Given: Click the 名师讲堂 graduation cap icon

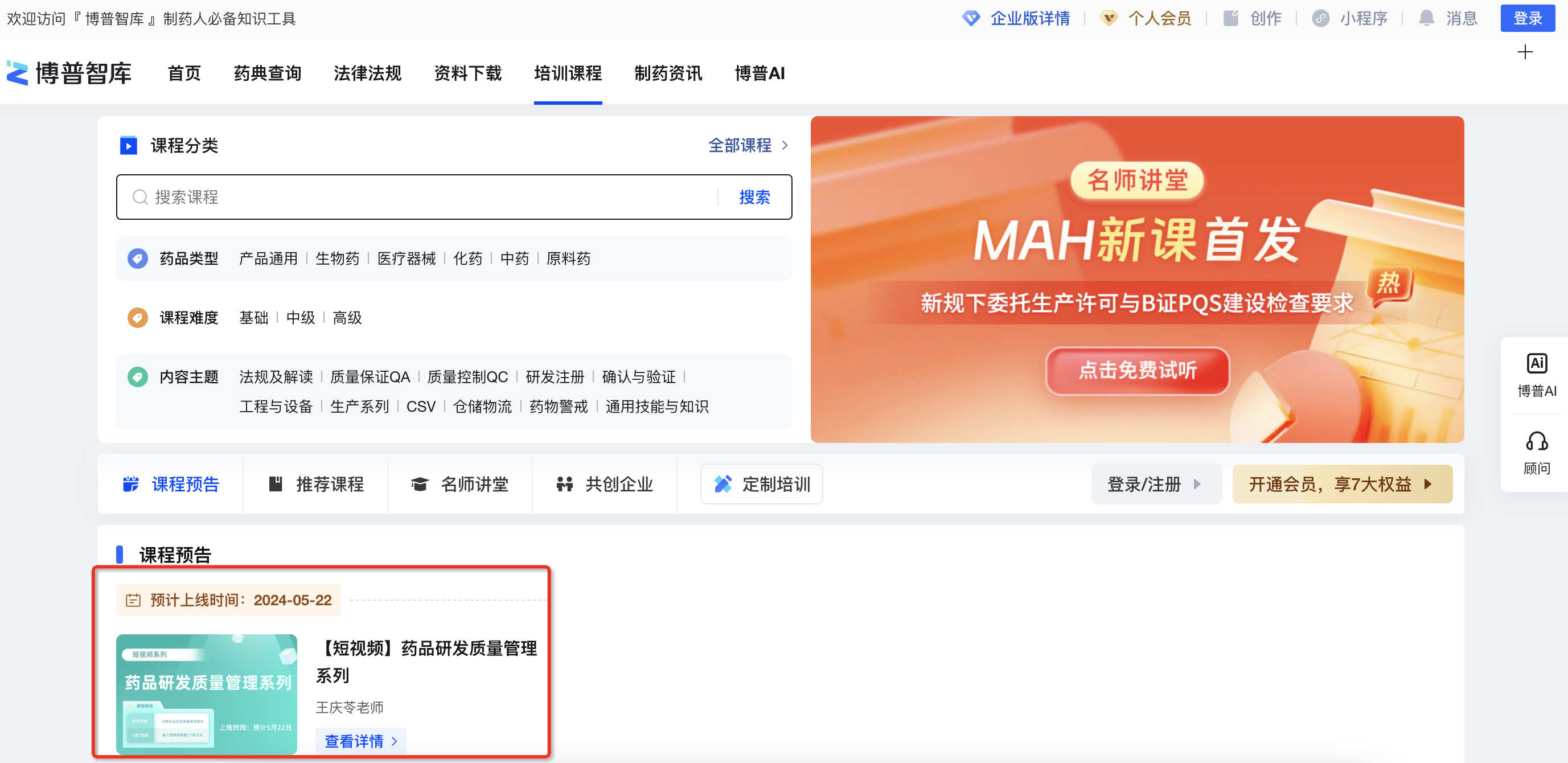Looking at the screenshot, I should pos(420,484).
